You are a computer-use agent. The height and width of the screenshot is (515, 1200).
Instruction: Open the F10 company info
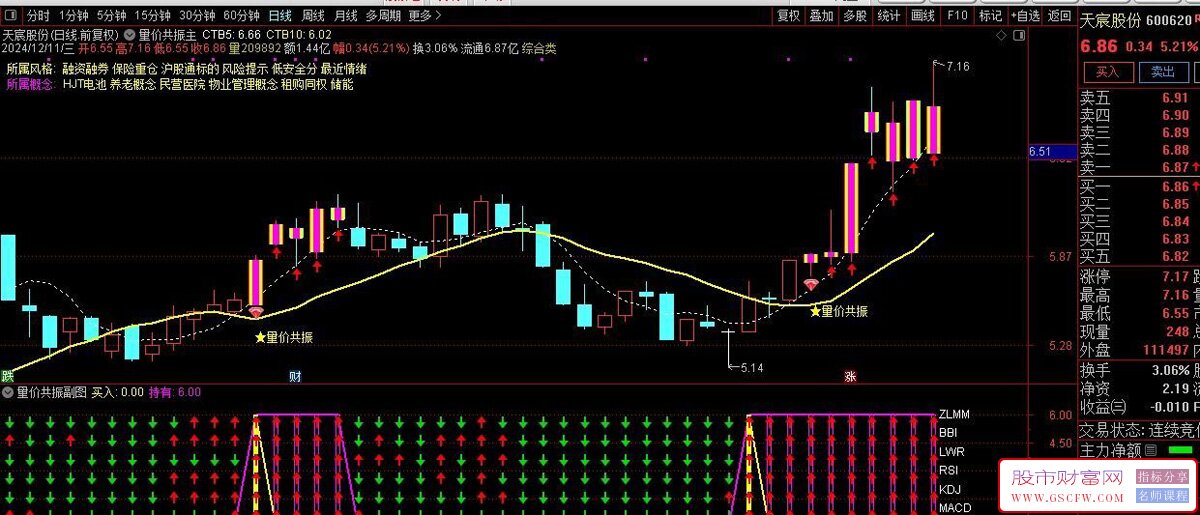[x=957, y=16]
